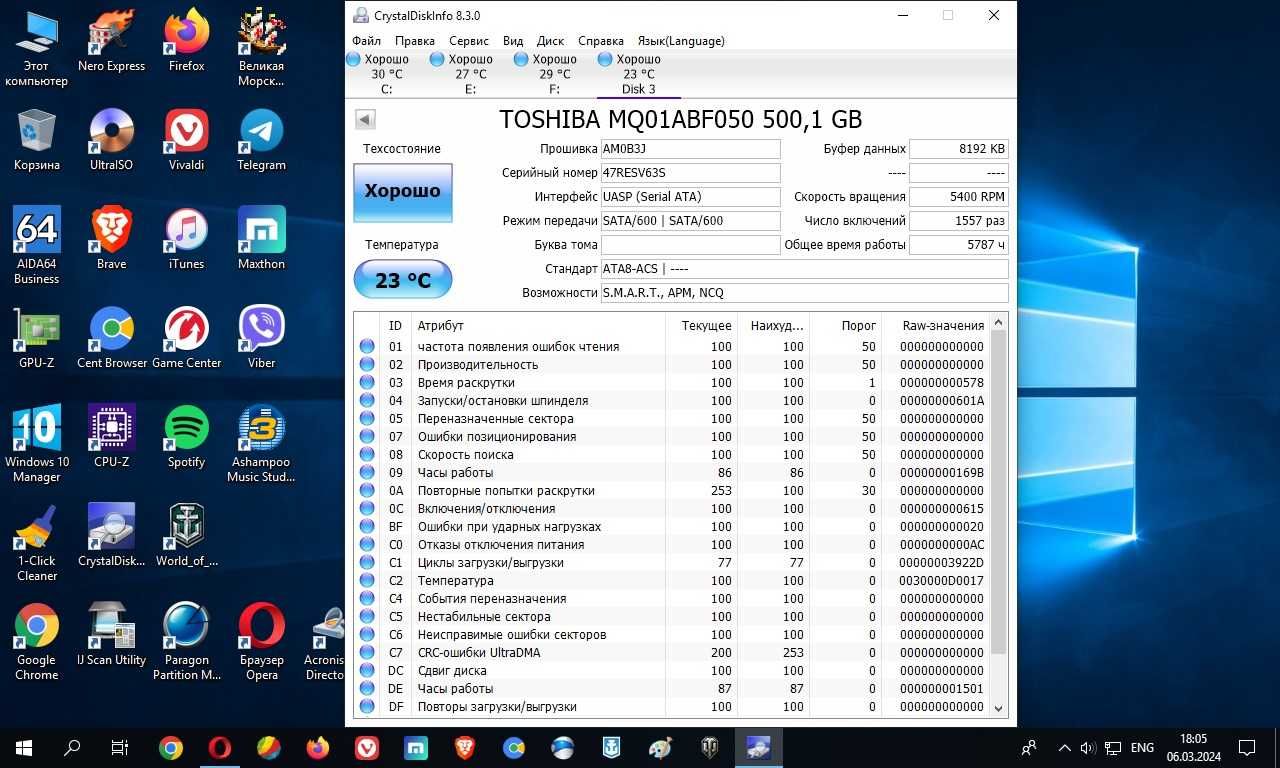The width and height of the screenshot is (1280, 768).
Task: Click the Opera icon in the taskbar
Action: coord(219,747)
